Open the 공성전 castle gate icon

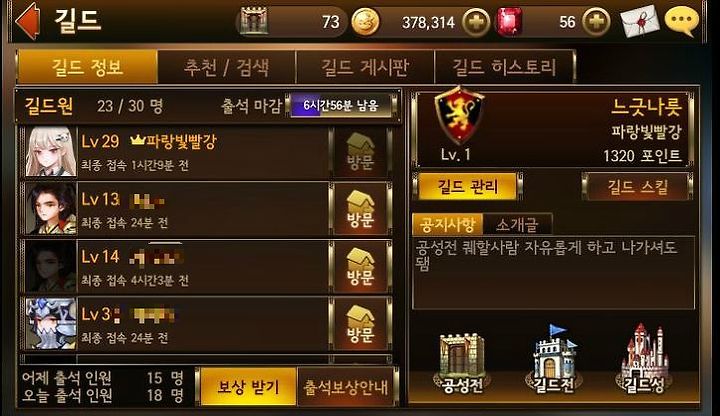point(461,363)
